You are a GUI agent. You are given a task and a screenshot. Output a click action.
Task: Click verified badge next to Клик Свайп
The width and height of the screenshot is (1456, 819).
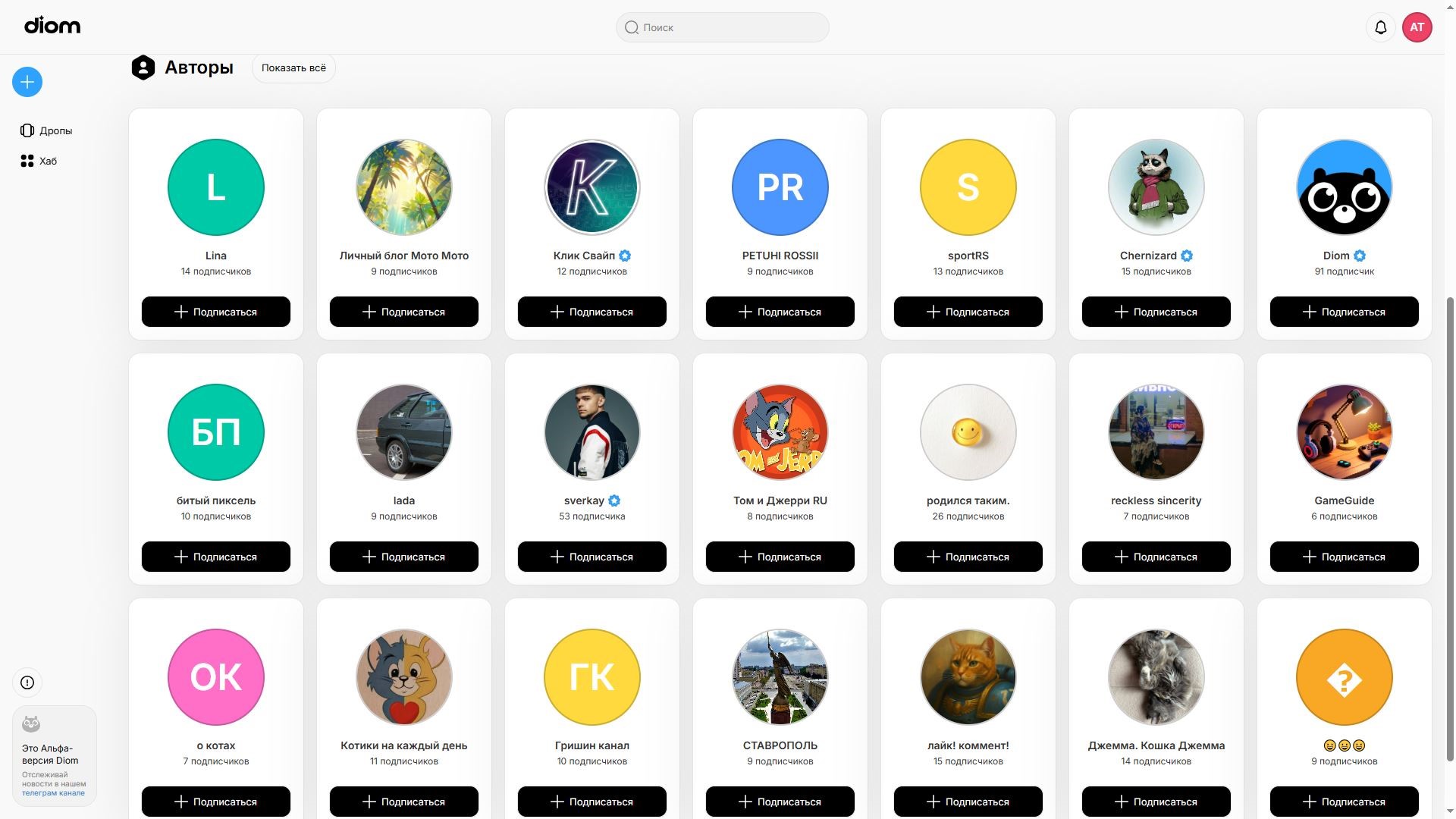625,256
